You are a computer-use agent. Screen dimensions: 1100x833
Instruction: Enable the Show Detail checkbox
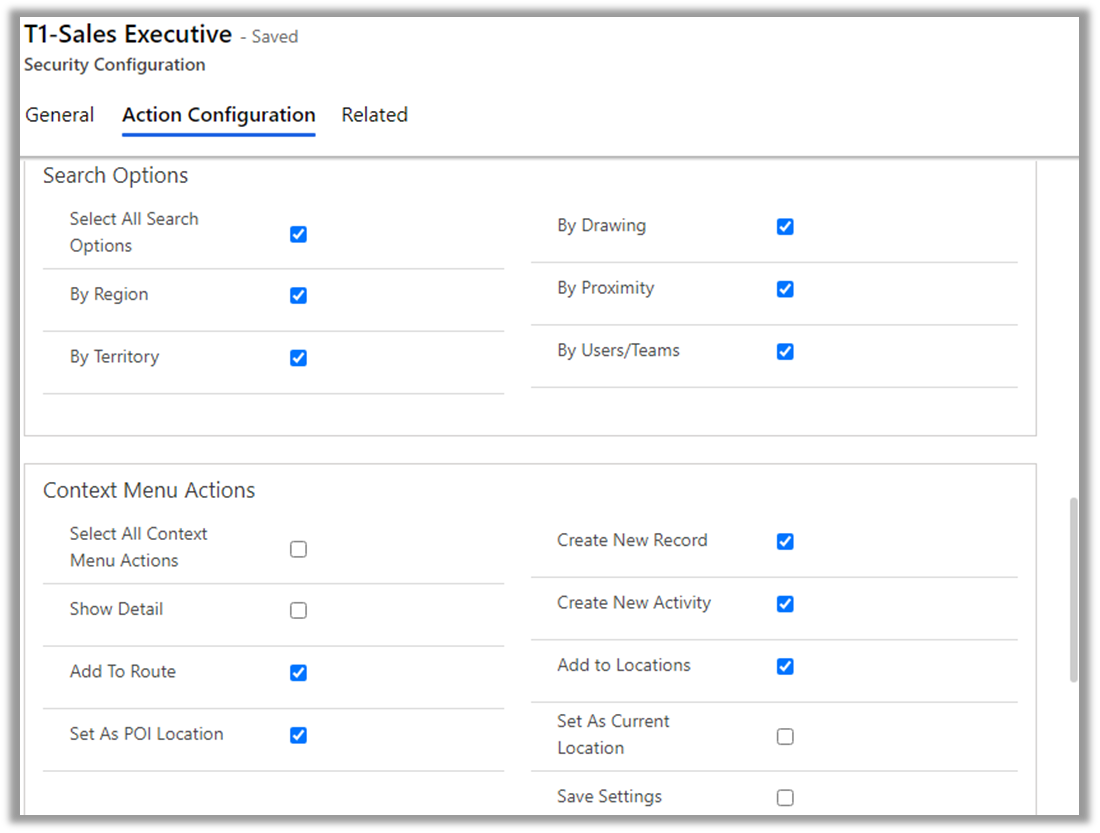298,611
